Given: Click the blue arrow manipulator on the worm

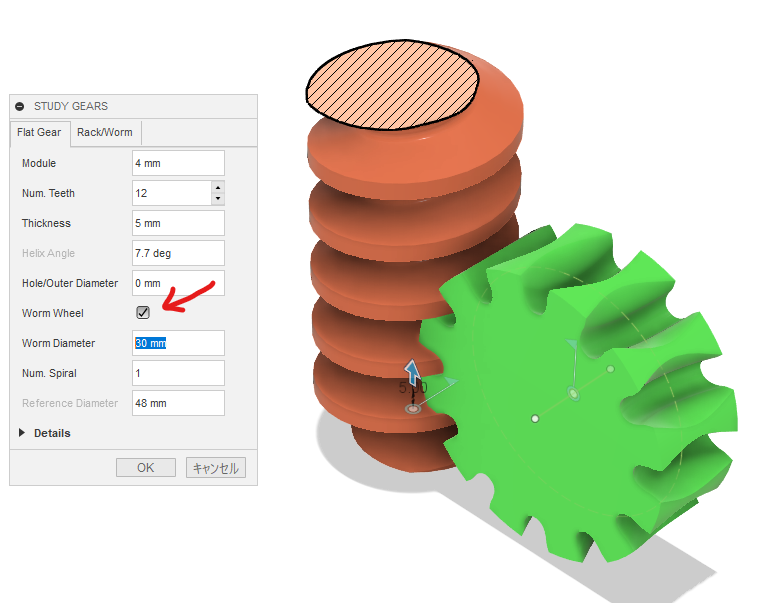Looking at the screenshot, I should pos(410,372).
